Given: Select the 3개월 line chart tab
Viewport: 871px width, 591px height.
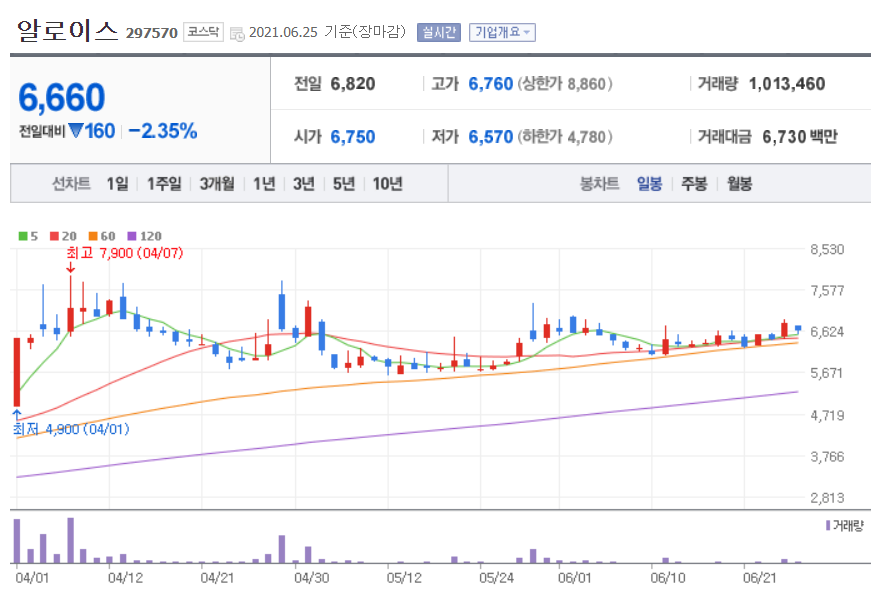Looking at the screenshot, I should pyautogui.click(x=217, y=183).
